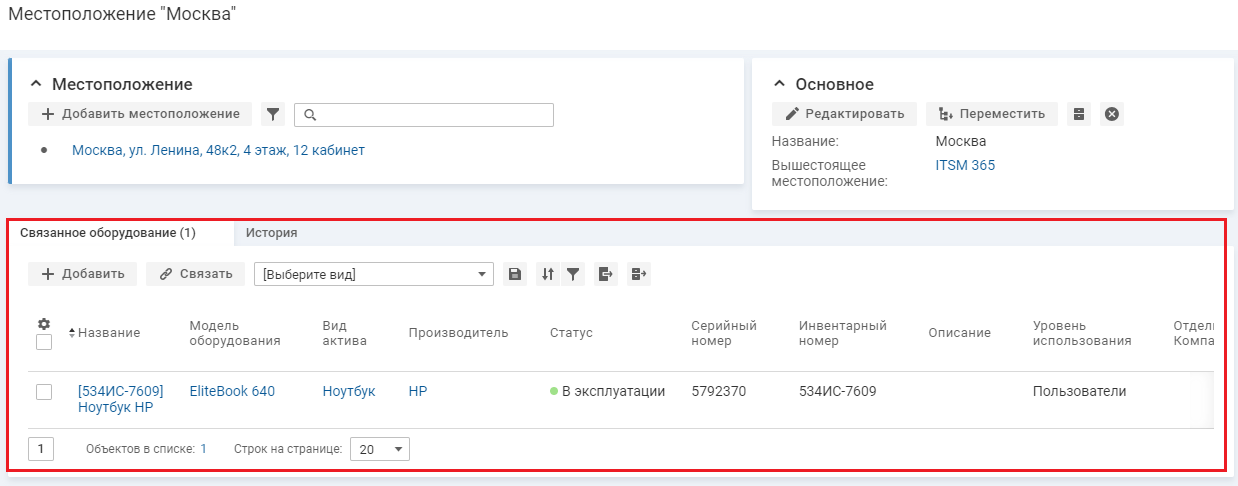Open sorting settings with the arrows icon
Image resolution: width=1238 pixels, height=486 pixels.
tap(547, 274)
